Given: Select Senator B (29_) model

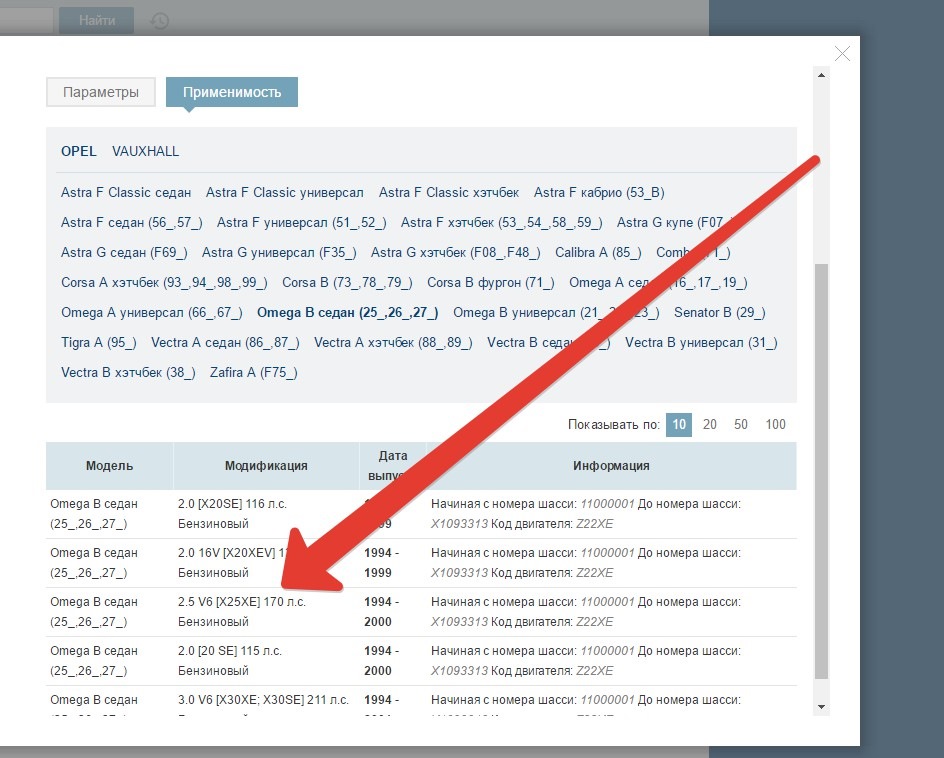Looking at the screenshot, I should [719, 312].
